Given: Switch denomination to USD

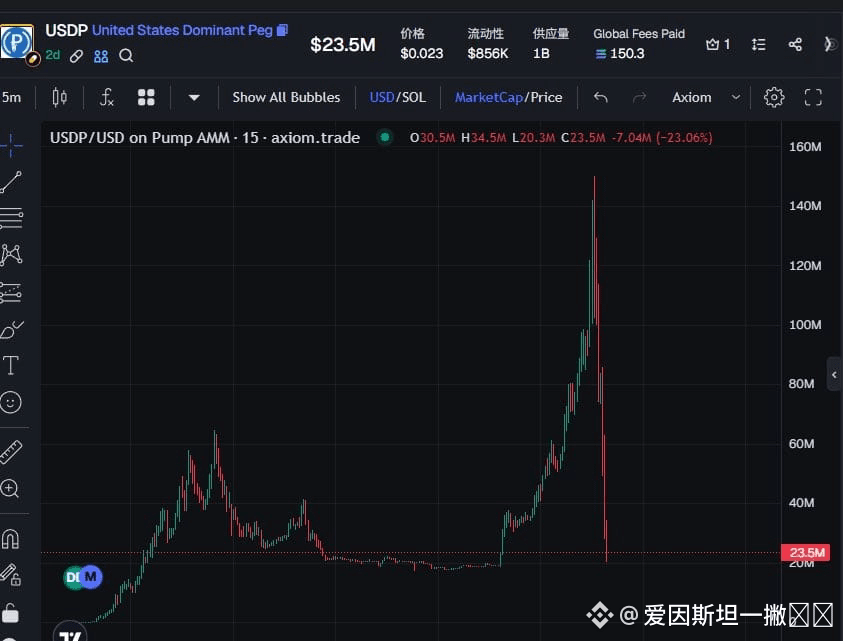Looking at the screenshot, I should coord(382,97).
